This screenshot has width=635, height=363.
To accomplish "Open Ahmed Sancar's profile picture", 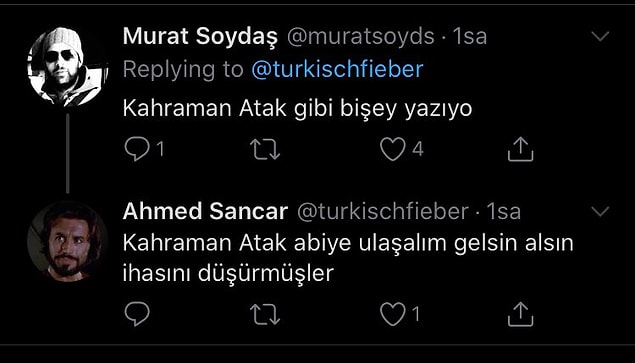I will (x=67, y=241).
